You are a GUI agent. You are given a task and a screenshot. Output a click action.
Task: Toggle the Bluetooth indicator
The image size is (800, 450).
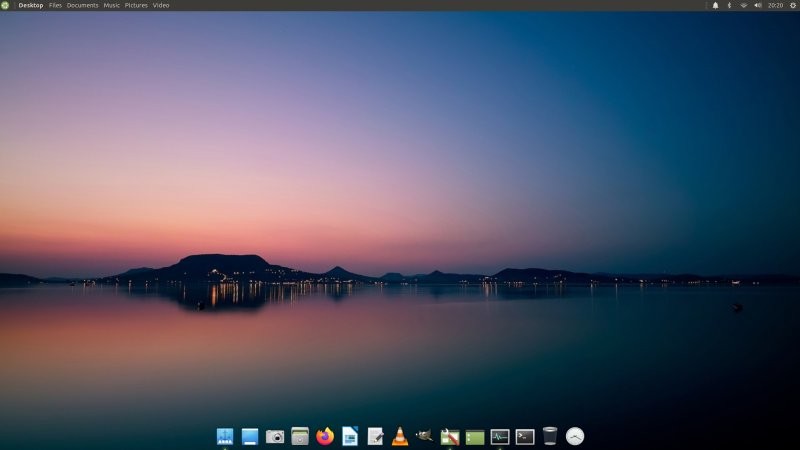(729, 5)
